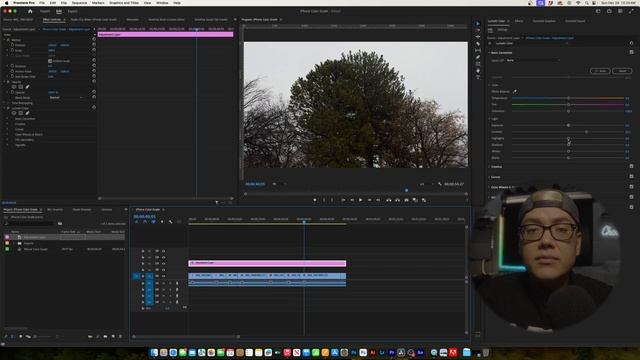The image size is (640, 360).
Task: Expand Time Remapping in Effect Controls
Action: [4, 103]
